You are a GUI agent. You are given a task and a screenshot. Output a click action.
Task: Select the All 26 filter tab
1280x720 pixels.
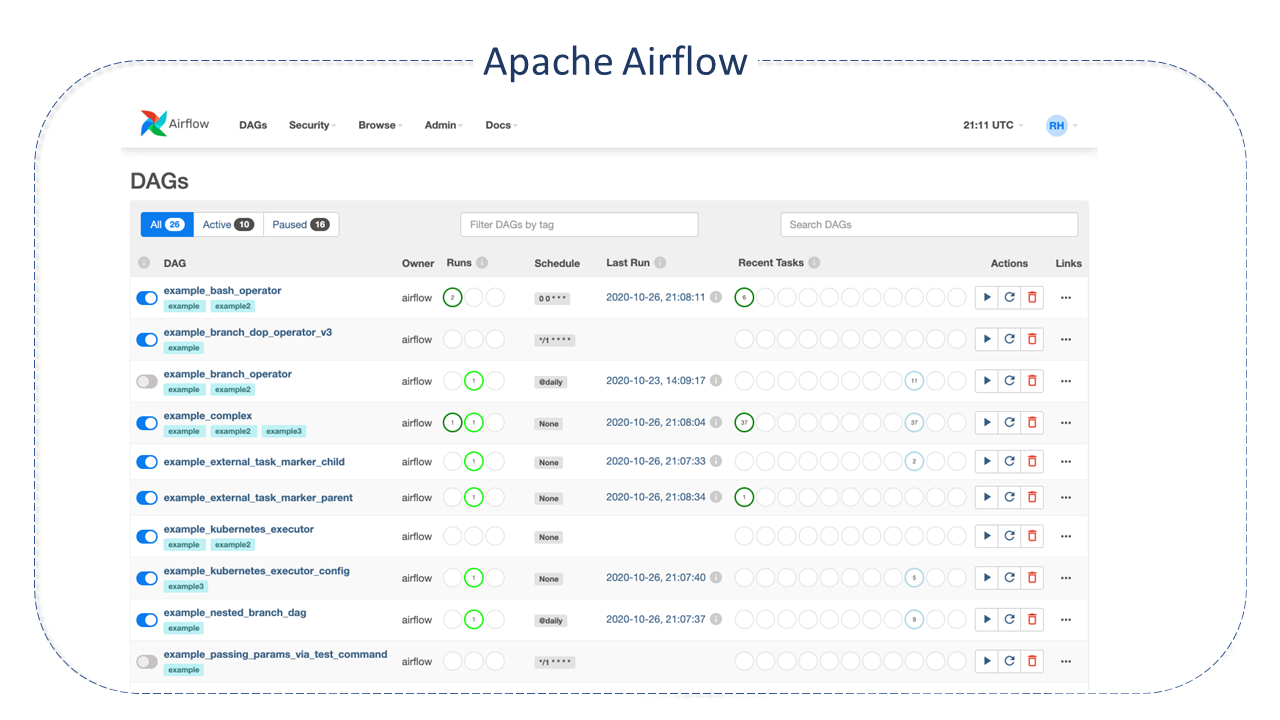point(167,225)
